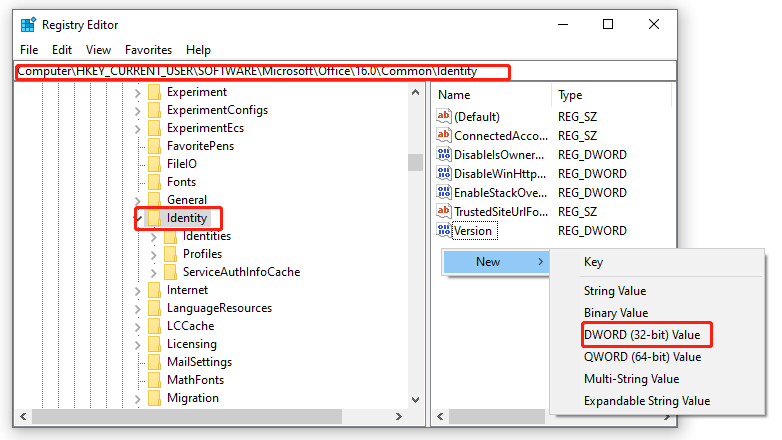Expand the Identities subkey
Viewport: 782px width, 440px height.
[x=154, y=236]
